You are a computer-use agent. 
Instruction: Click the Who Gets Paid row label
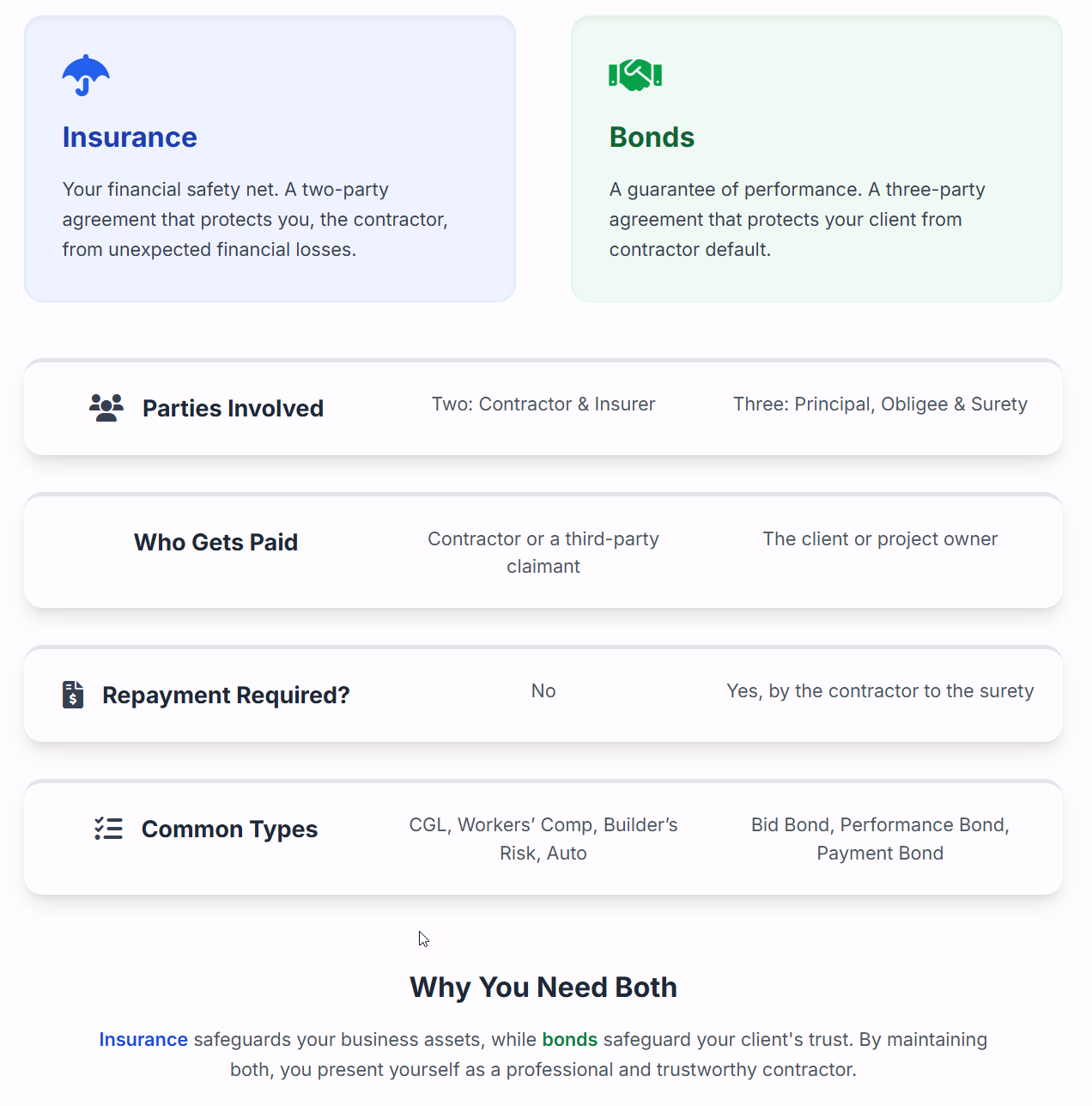tap(215, 543)
